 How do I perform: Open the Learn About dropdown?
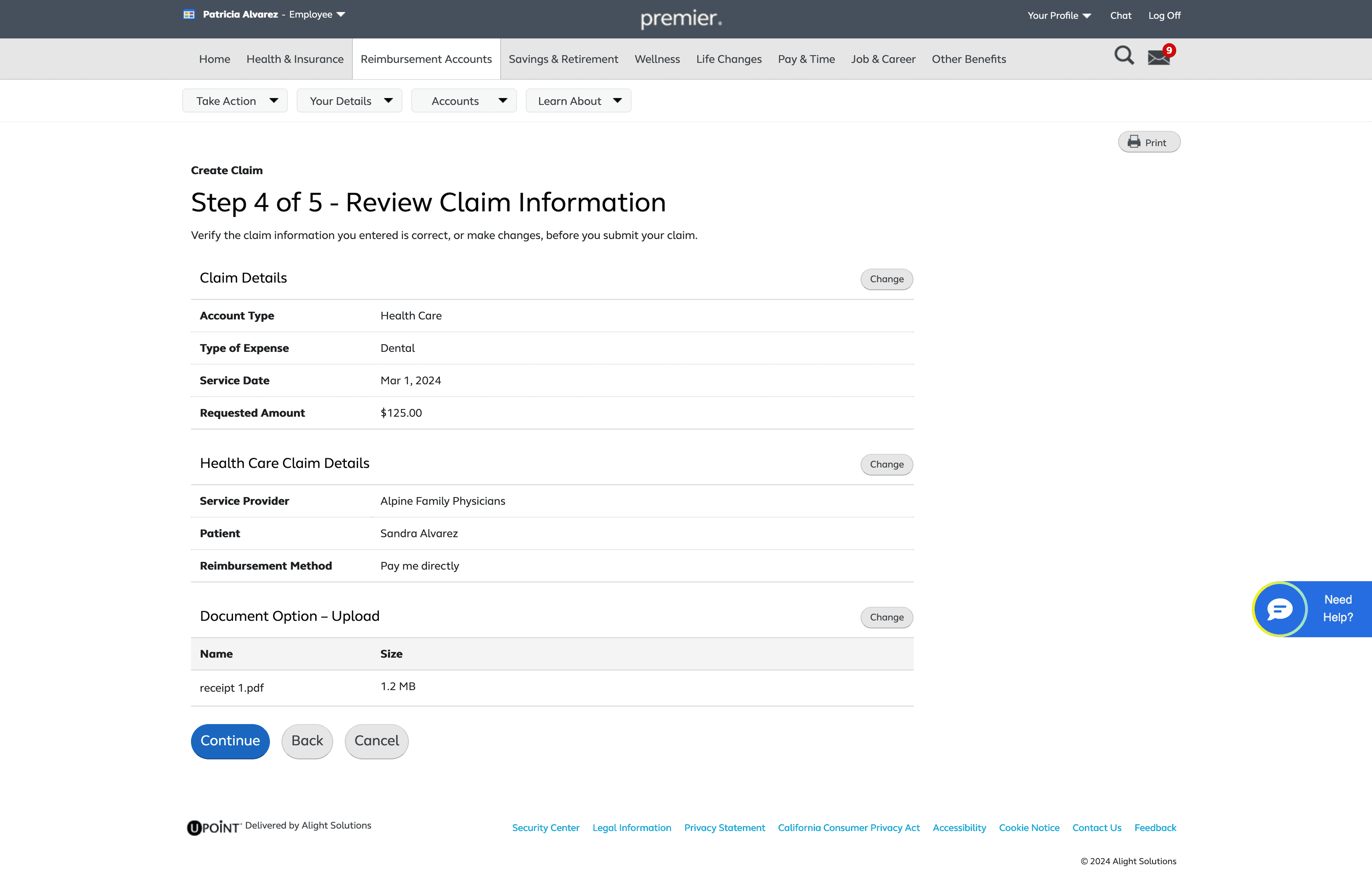[x=578, y=101]
